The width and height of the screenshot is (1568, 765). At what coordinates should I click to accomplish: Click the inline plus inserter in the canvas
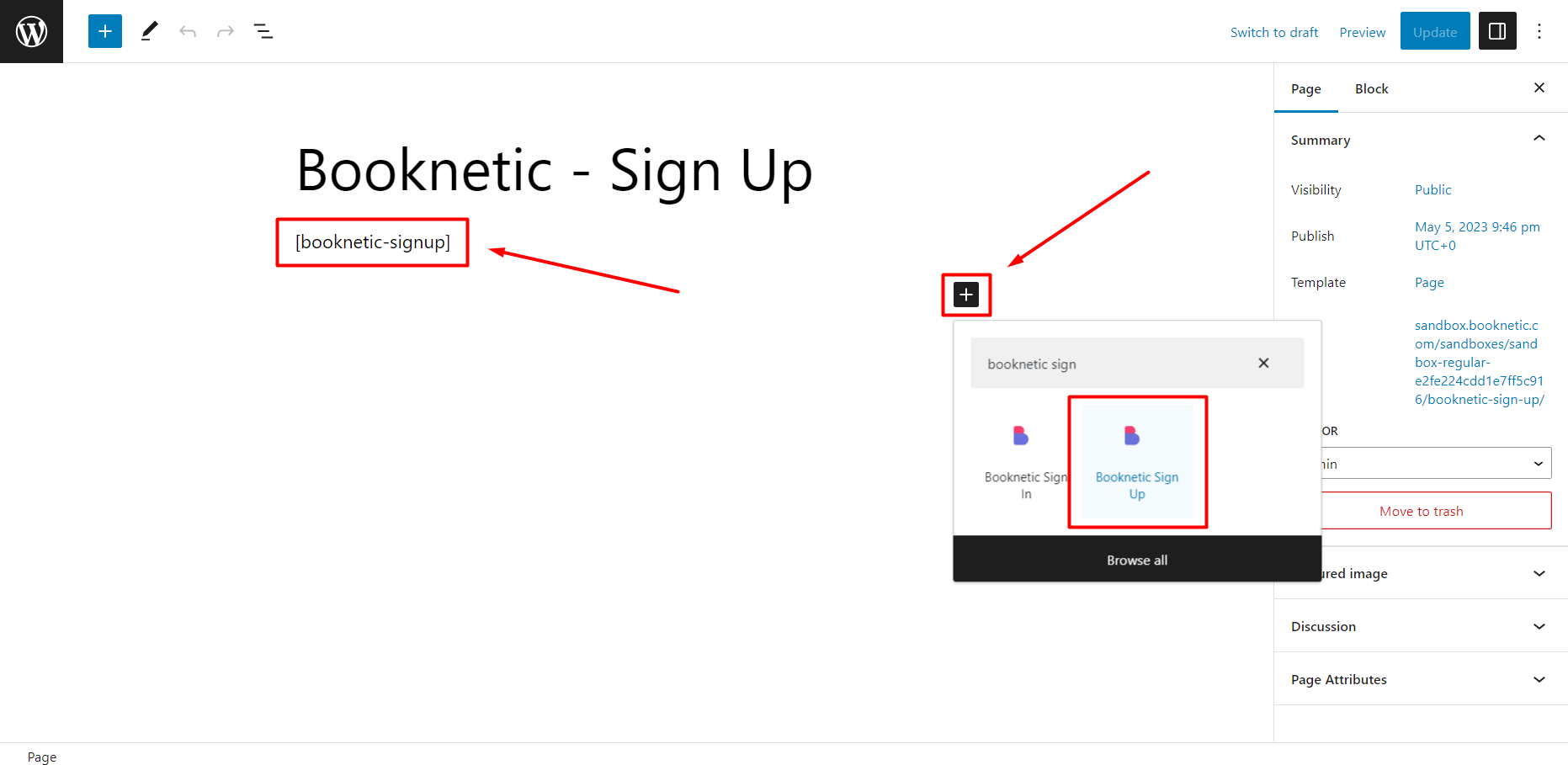965,295
